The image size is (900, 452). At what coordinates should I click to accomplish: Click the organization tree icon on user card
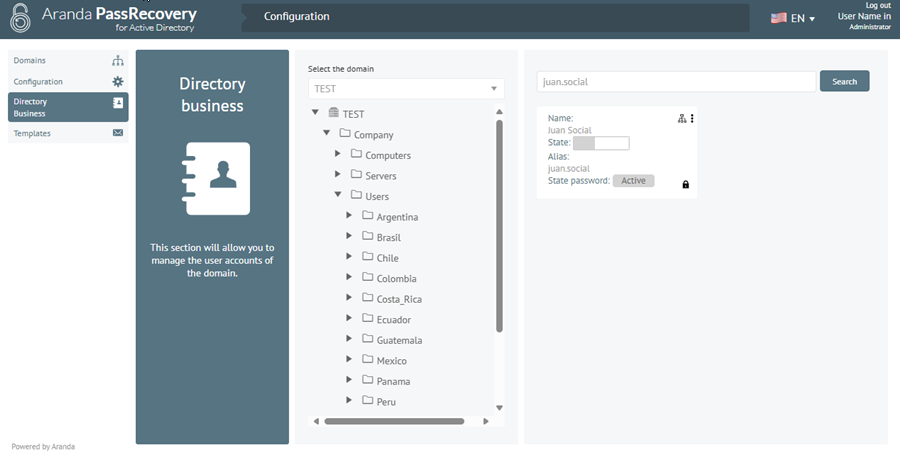[682, 118]
